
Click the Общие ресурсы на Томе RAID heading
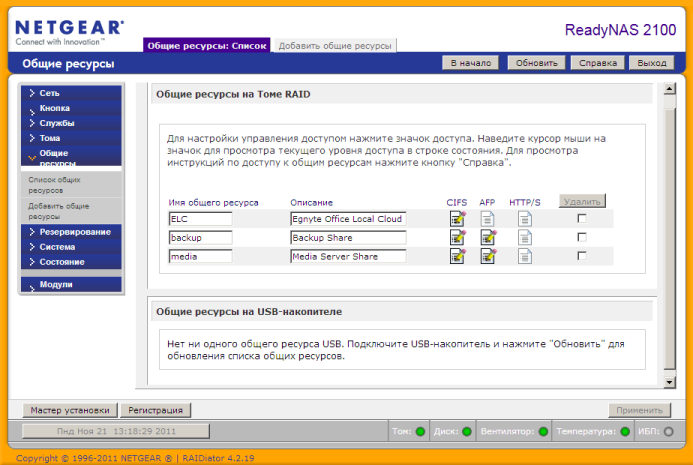(233, 94)
